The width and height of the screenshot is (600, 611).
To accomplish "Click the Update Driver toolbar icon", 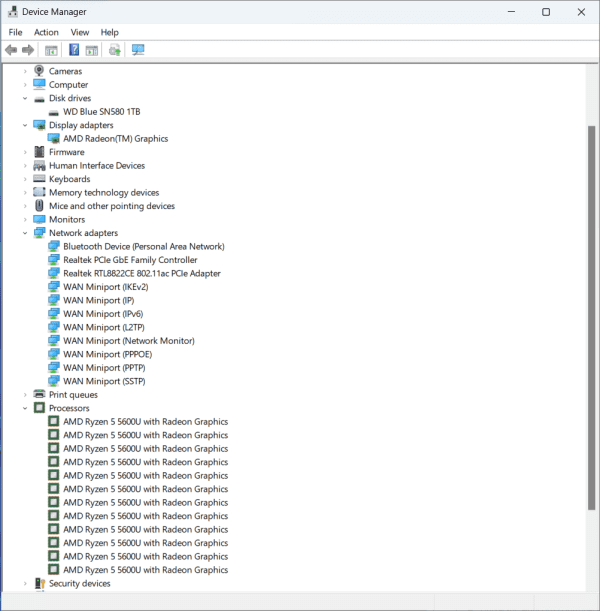I will pos(115,50).
